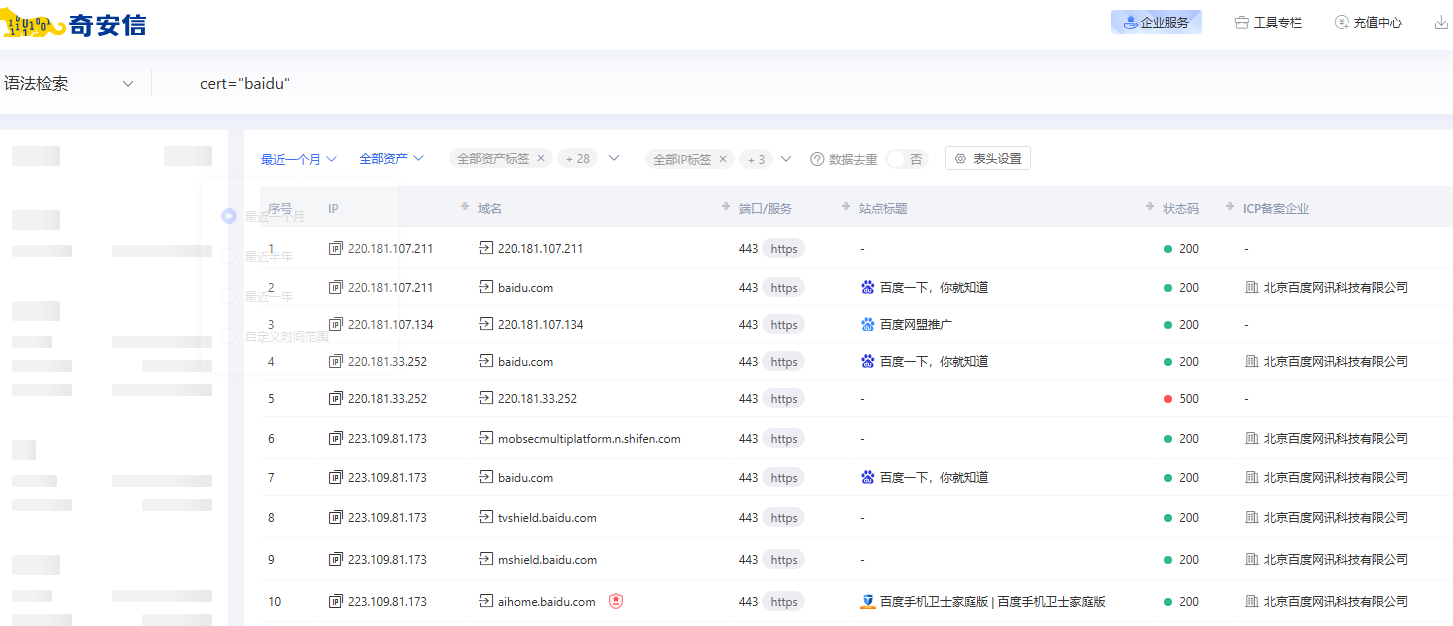Click the red 500 status dot
This screenshot has width=1453, height=626.
(x=1168, y=398)
